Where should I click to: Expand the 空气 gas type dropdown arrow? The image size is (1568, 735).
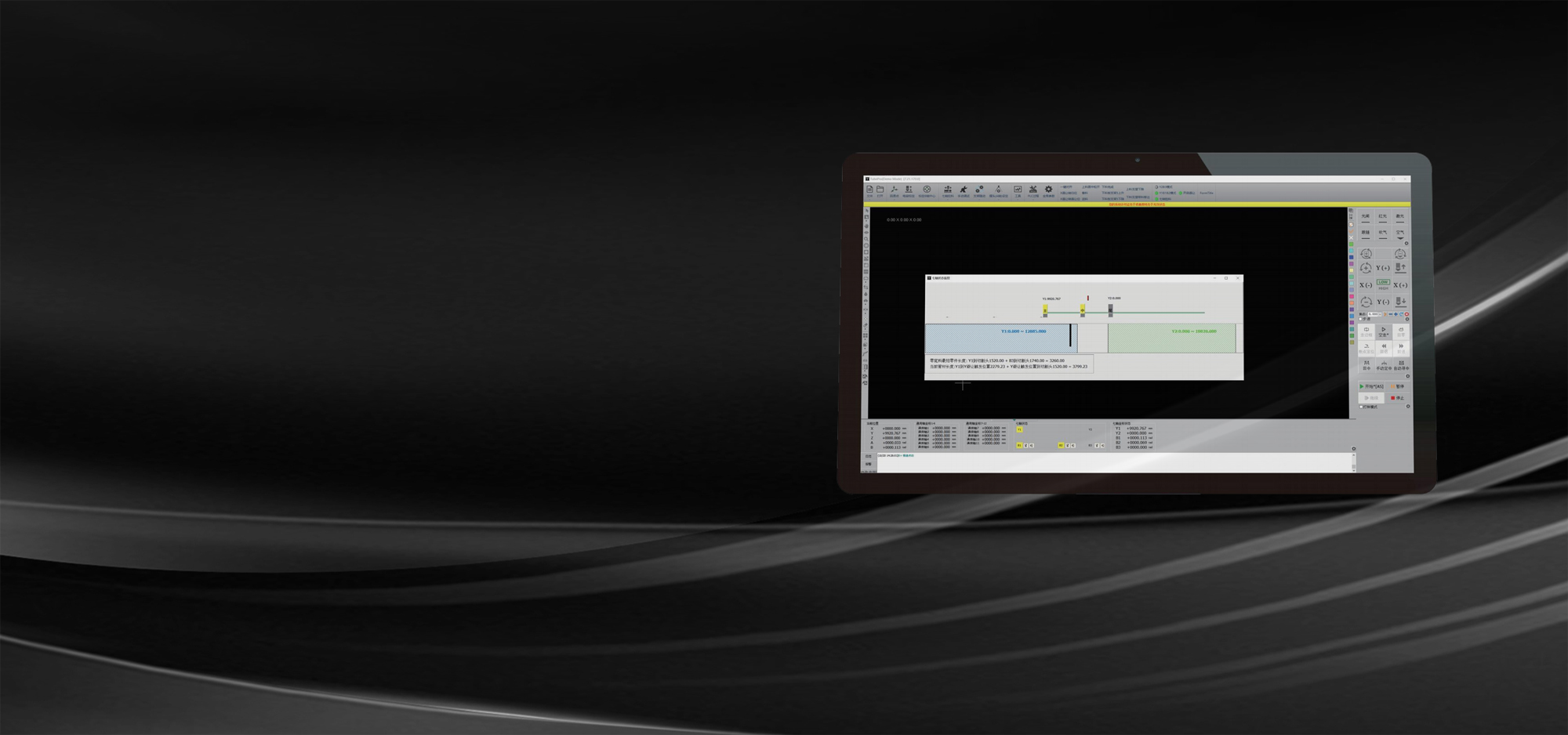coord(1400,238)
